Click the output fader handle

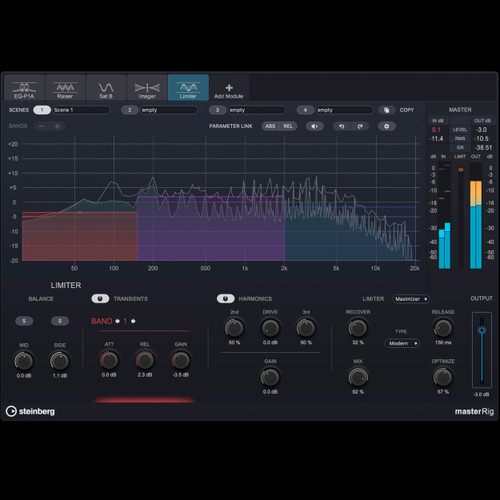pyautogui.click(x=482, y=330)
